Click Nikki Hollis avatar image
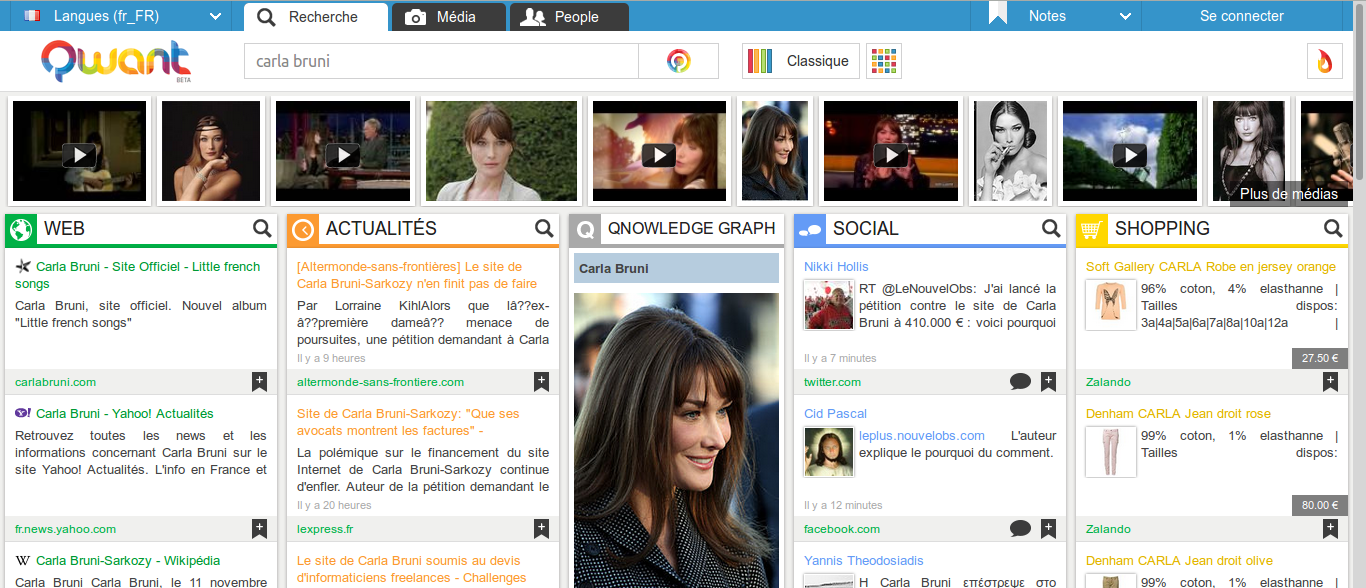1366x588 pixels. point(829,305)
